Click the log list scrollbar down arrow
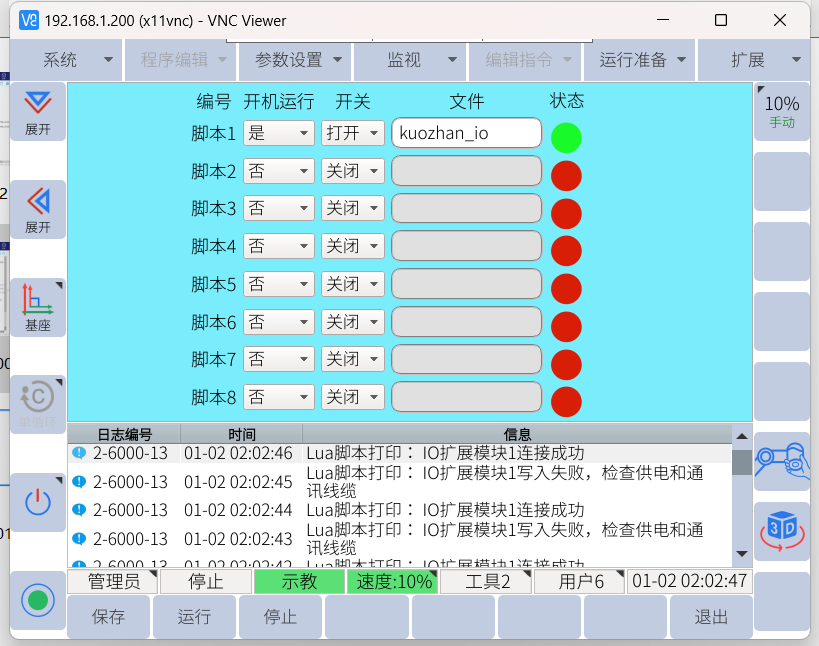 click(x=741, y=553)
